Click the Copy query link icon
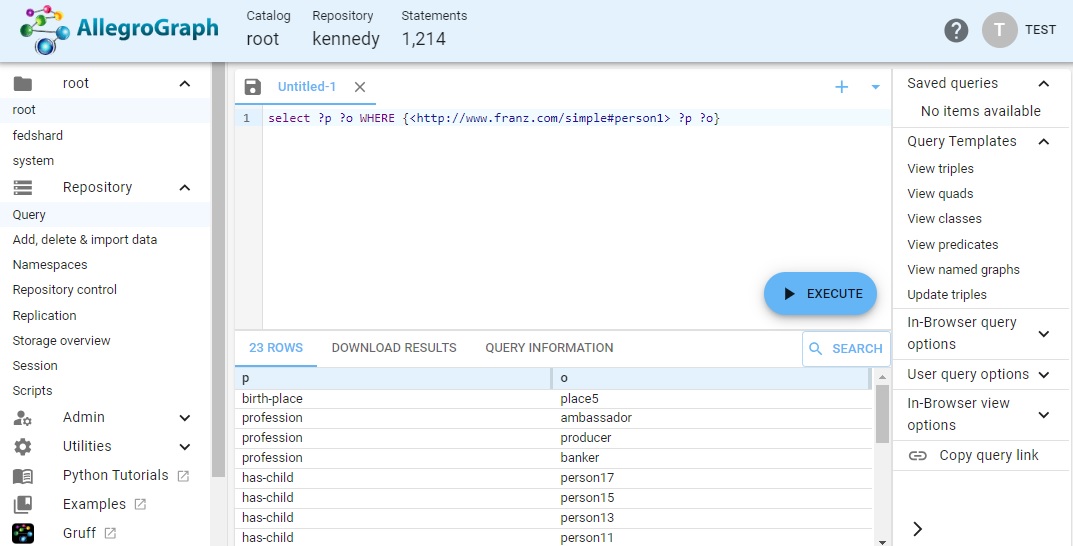1073x546 pixels. 917,456
